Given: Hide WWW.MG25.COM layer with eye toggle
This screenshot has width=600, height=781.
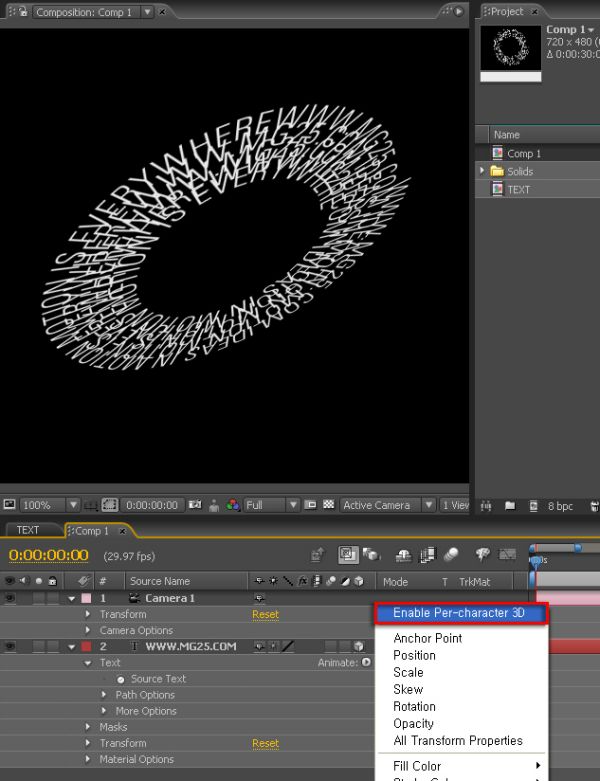Looking at the screenshot, I should (9, 647).
